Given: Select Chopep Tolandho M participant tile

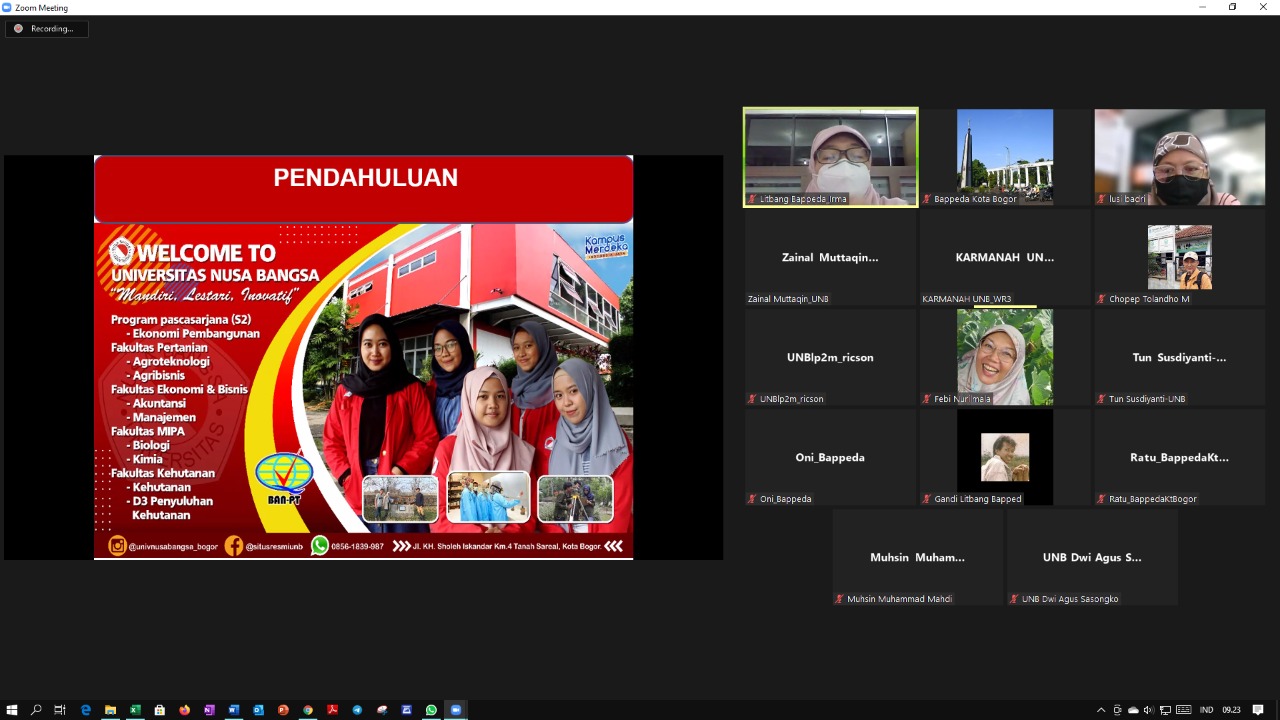Looking at the screenshot, I should (1179, 257).
